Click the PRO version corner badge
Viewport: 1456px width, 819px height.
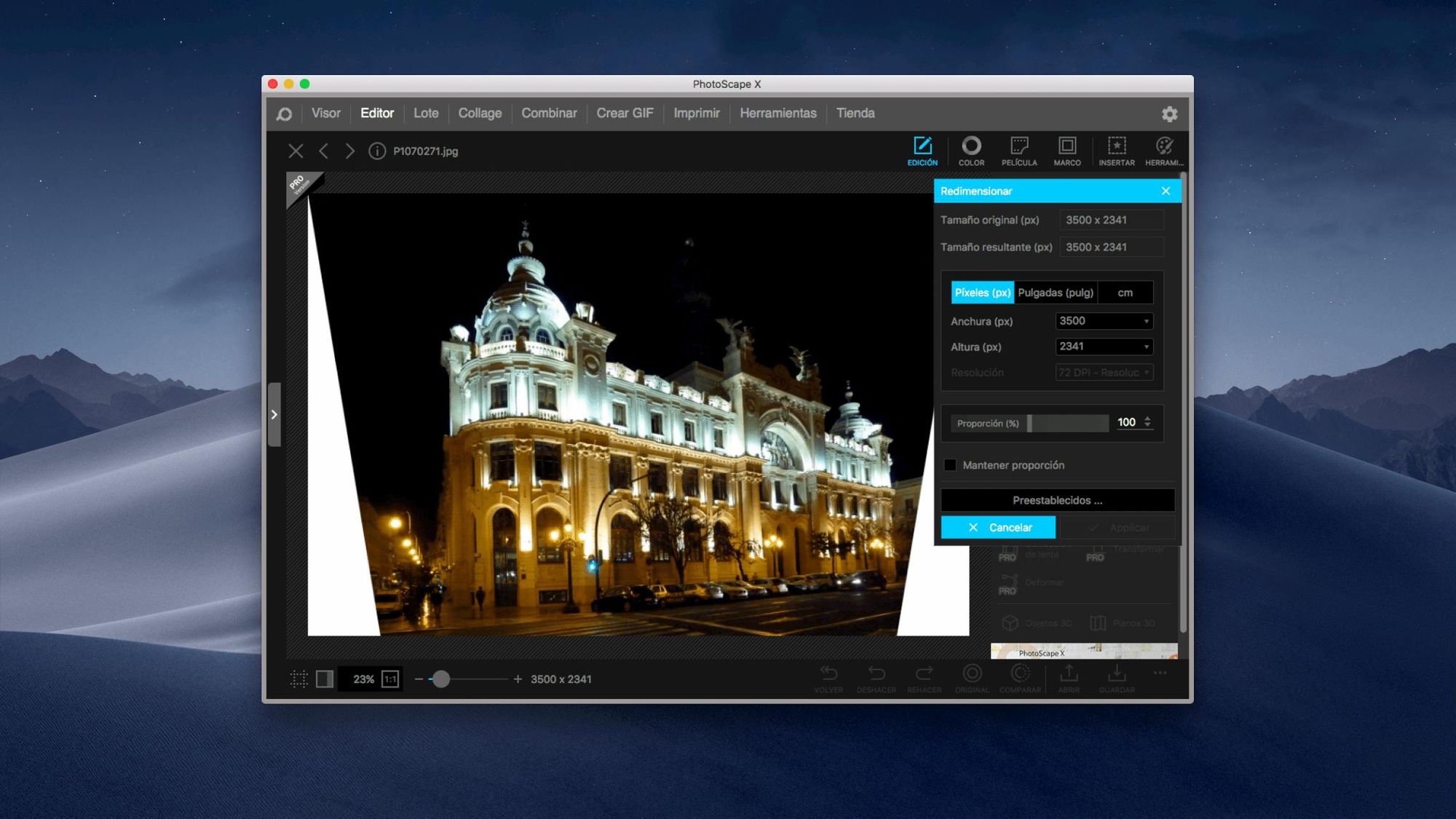point(300,186)
